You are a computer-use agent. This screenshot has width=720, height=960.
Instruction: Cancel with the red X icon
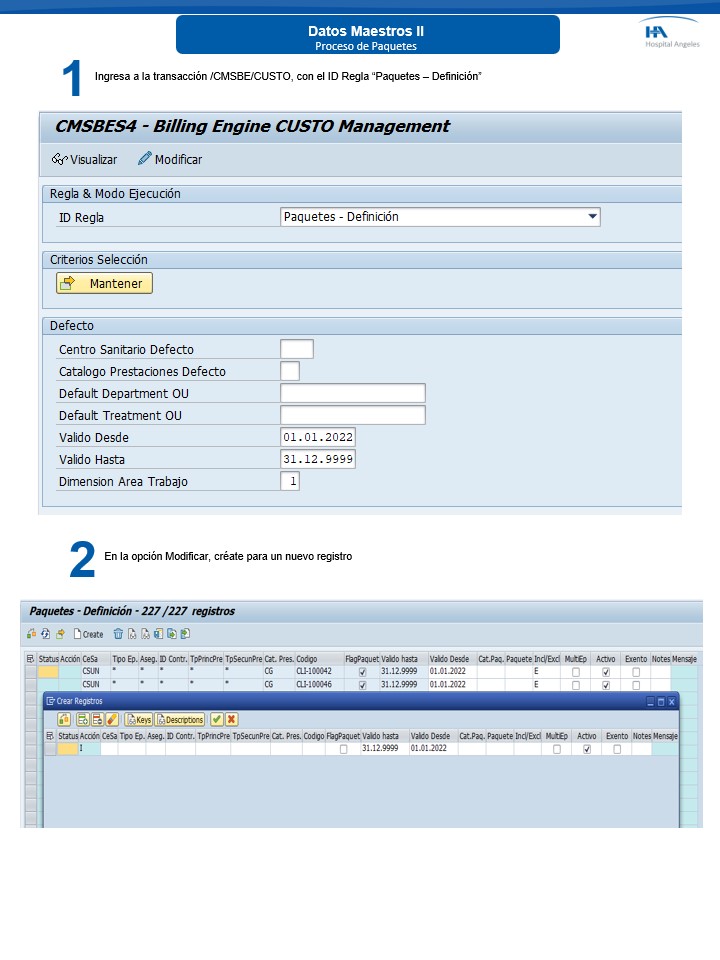[x=231, y=719]
